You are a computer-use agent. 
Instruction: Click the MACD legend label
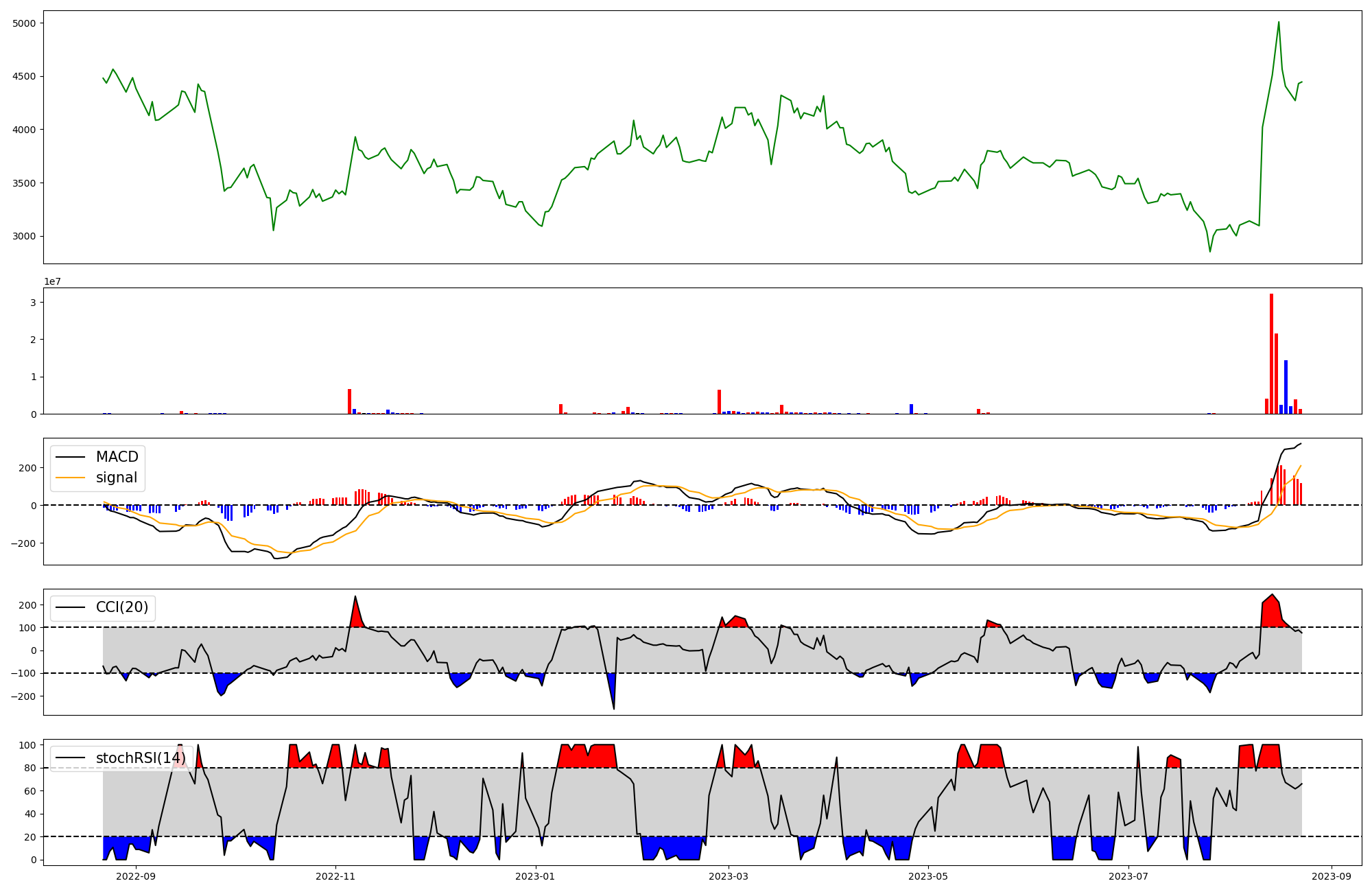point(117,457)
